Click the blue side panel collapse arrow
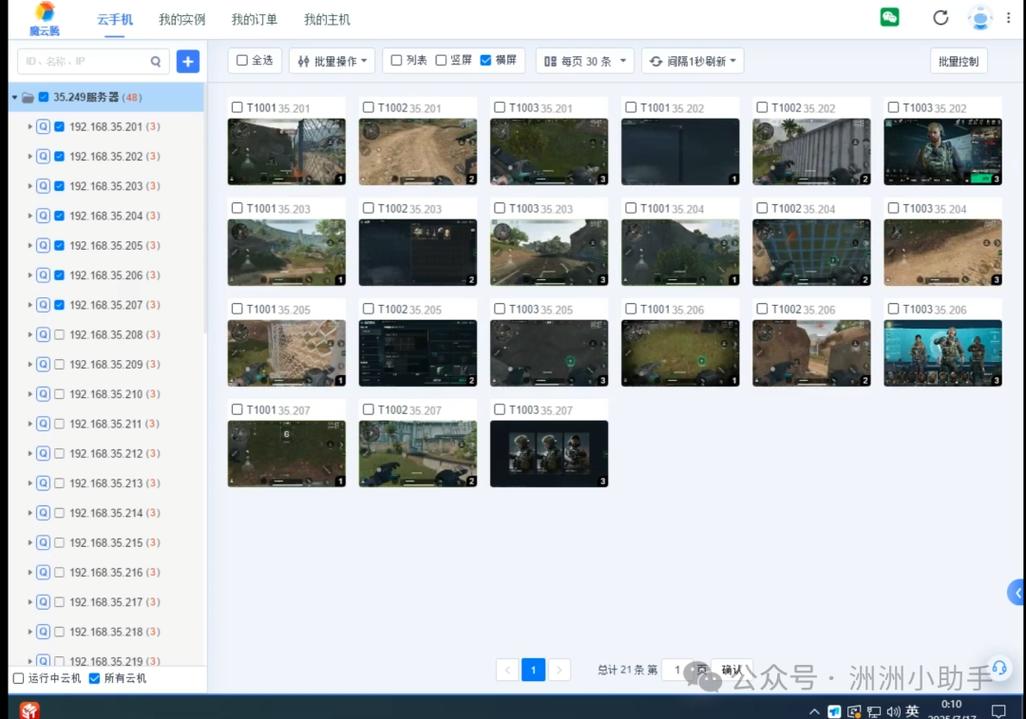The width and height of the screenshot is (1026, 719). click(x=1017, y=593)
